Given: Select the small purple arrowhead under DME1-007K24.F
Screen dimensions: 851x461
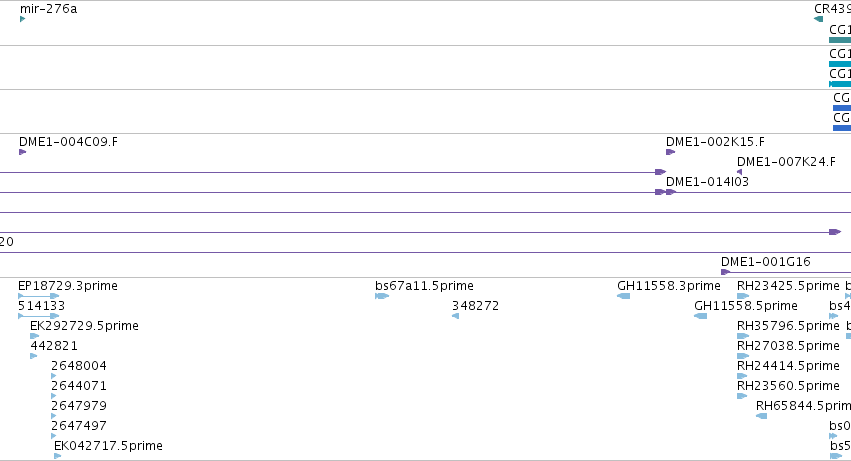Looking at the screenshot, I should [739, 172].
